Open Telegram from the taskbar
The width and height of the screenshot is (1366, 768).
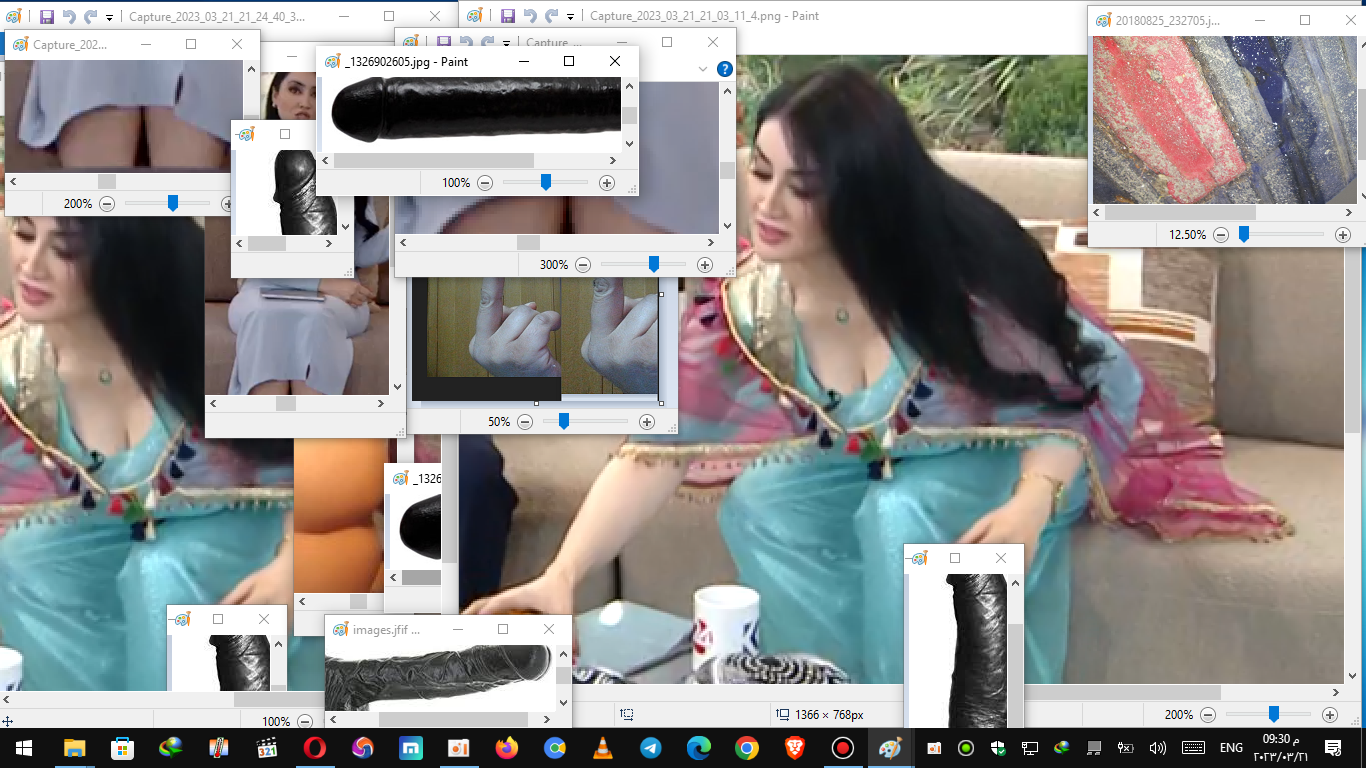[x=651, y=748]
